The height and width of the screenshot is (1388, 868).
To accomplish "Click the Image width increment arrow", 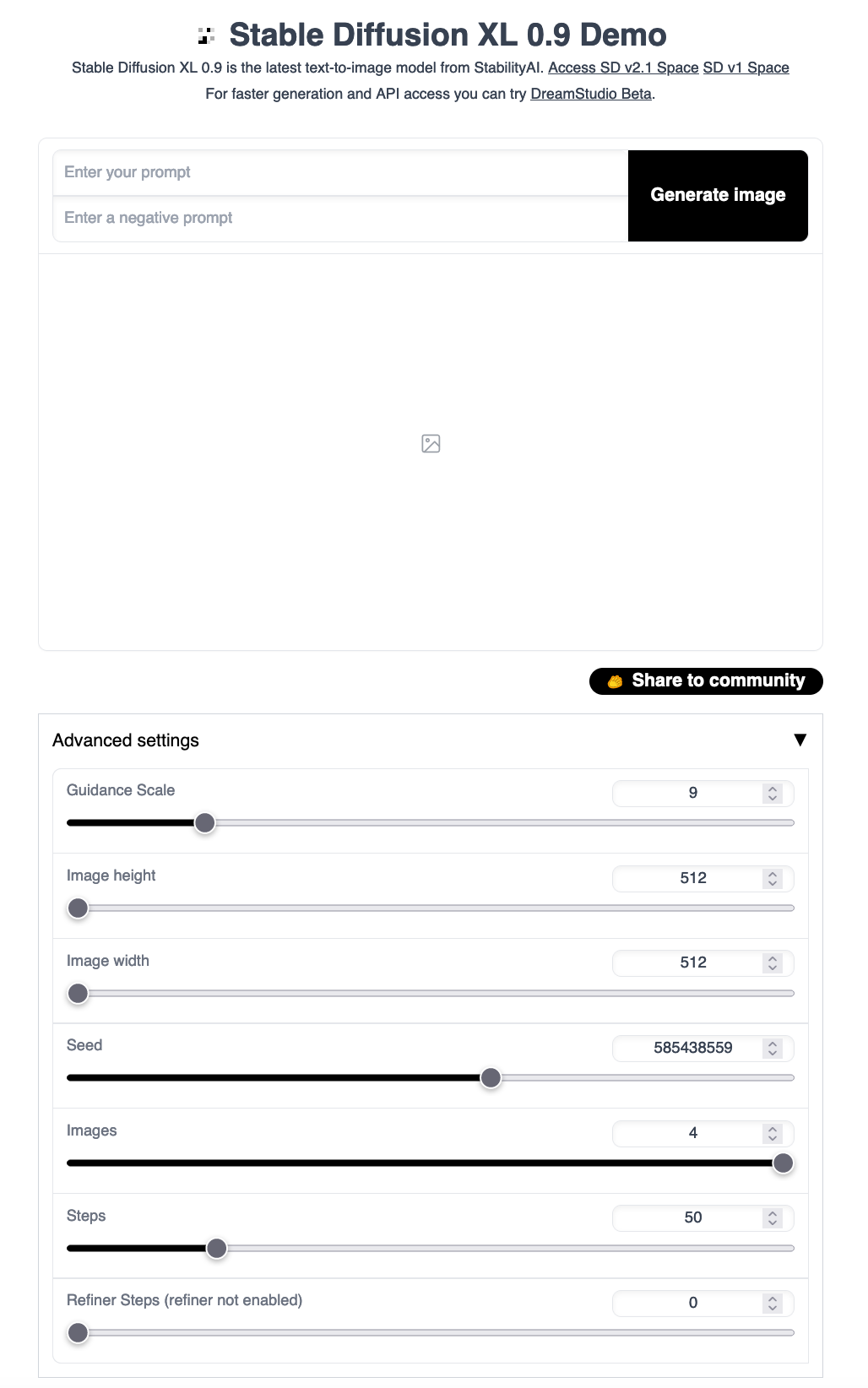I will coord(771,957).
